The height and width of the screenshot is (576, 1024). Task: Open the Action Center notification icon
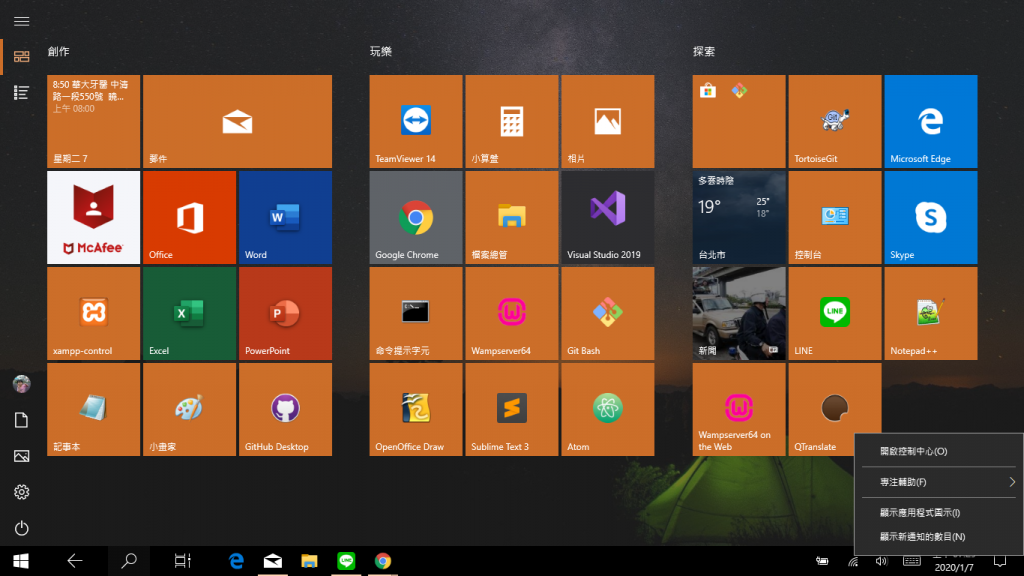[1000, 562]
